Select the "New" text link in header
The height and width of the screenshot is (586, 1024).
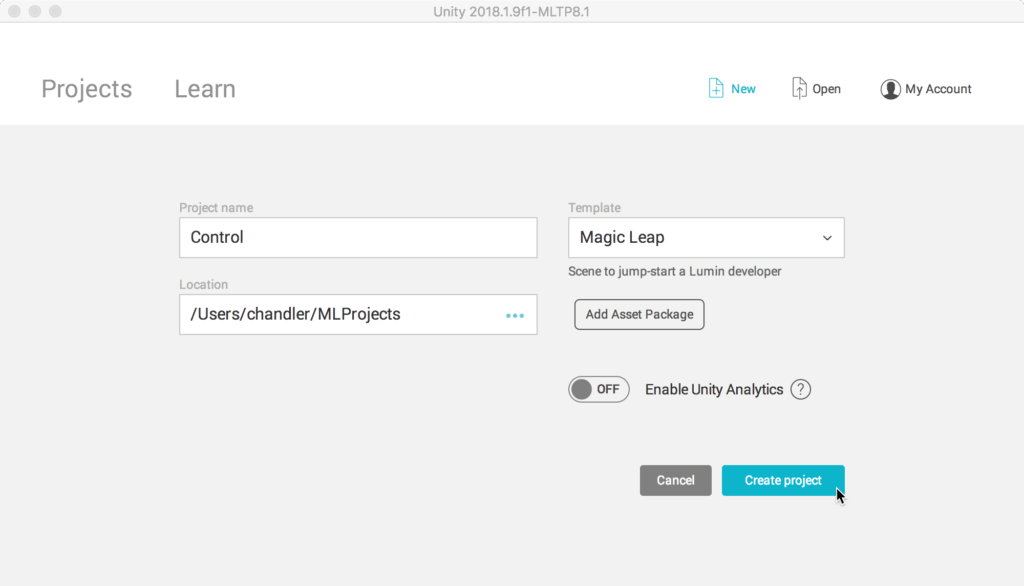(x=743, y=89)
